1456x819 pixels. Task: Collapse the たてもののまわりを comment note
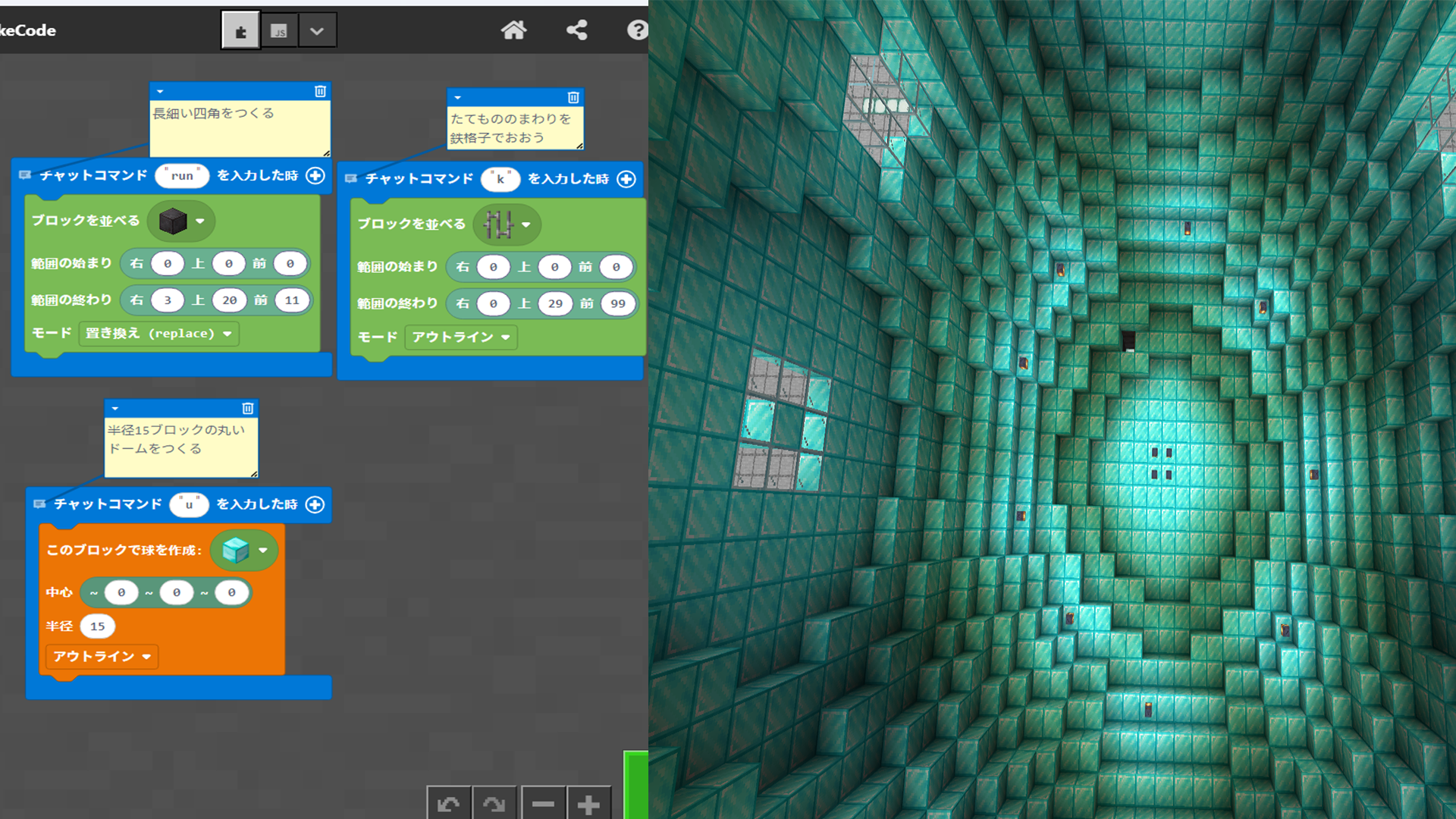[x=457, y=98]
